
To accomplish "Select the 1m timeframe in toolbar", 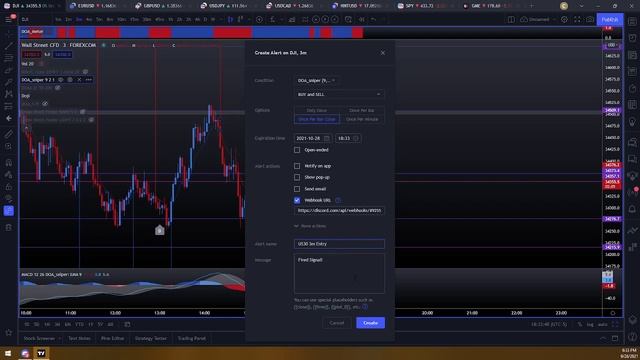I will tap(58, 20).
